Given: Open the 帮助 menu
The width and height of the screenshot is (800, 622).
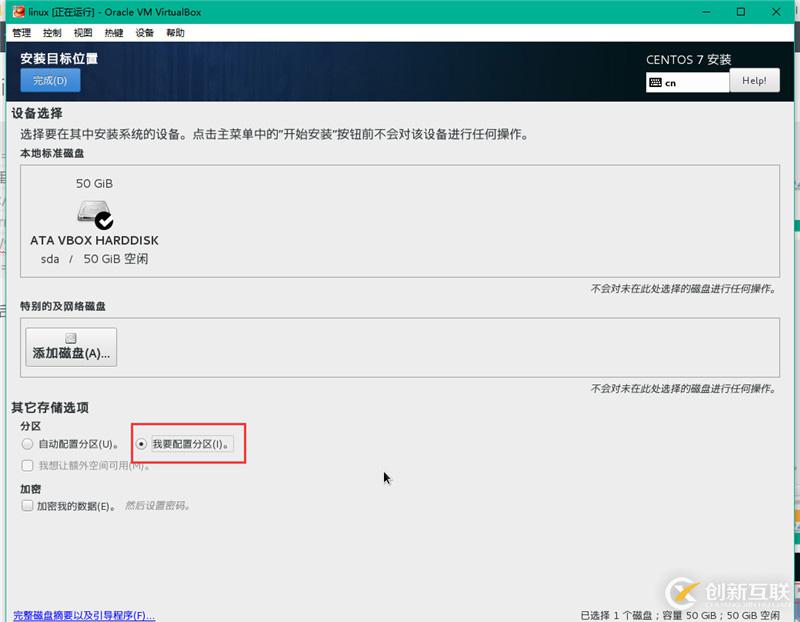Looking at the screenshot, I should pyautogui.click(x=176, y=33).
